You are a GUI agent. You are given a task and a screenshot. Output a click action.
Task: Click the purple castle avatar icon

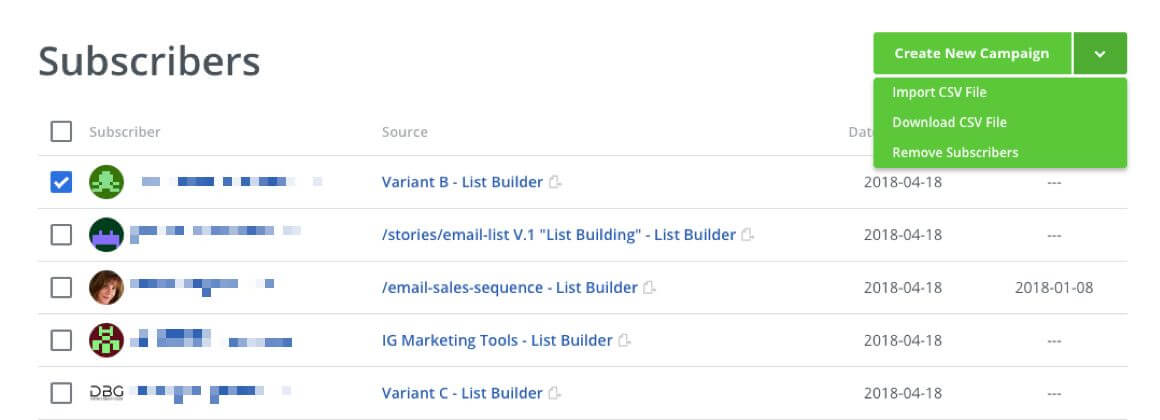[107, 234]
